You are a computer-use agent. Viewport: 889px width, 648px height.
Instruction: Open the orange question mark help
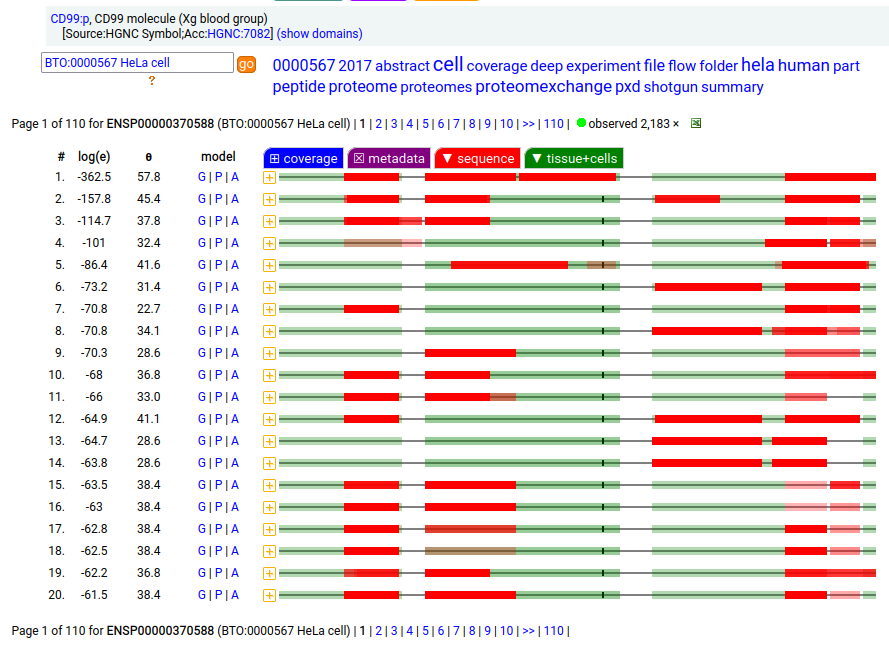[x=151, y=81]
